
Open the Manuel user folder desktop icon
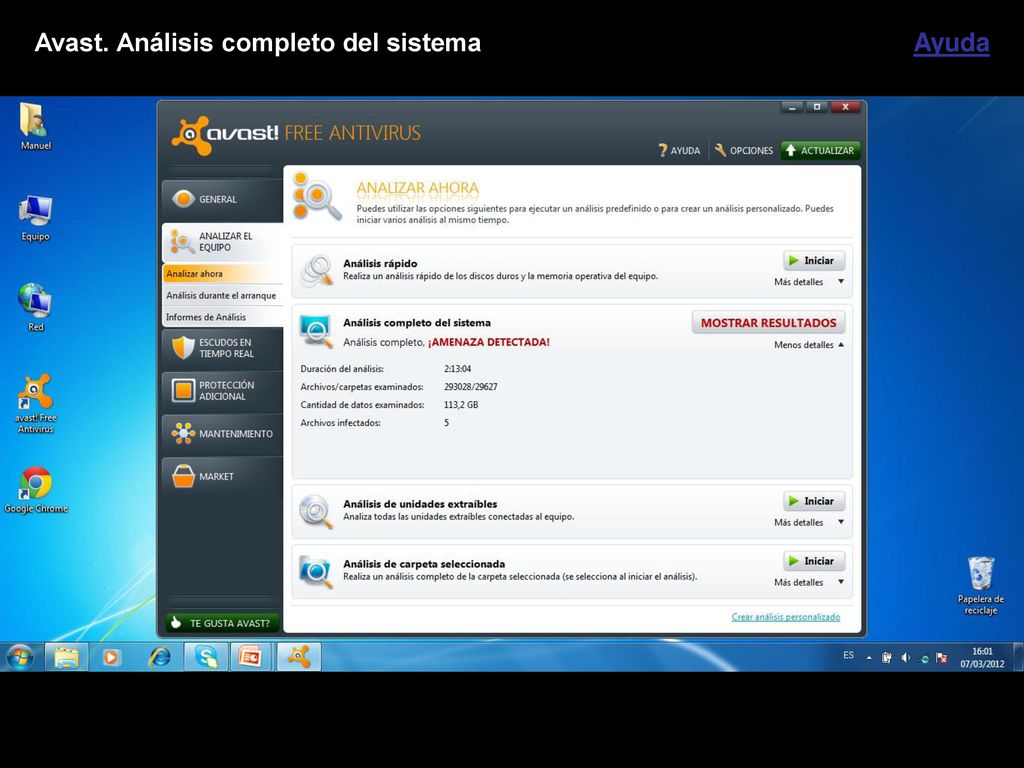point(35,126)
